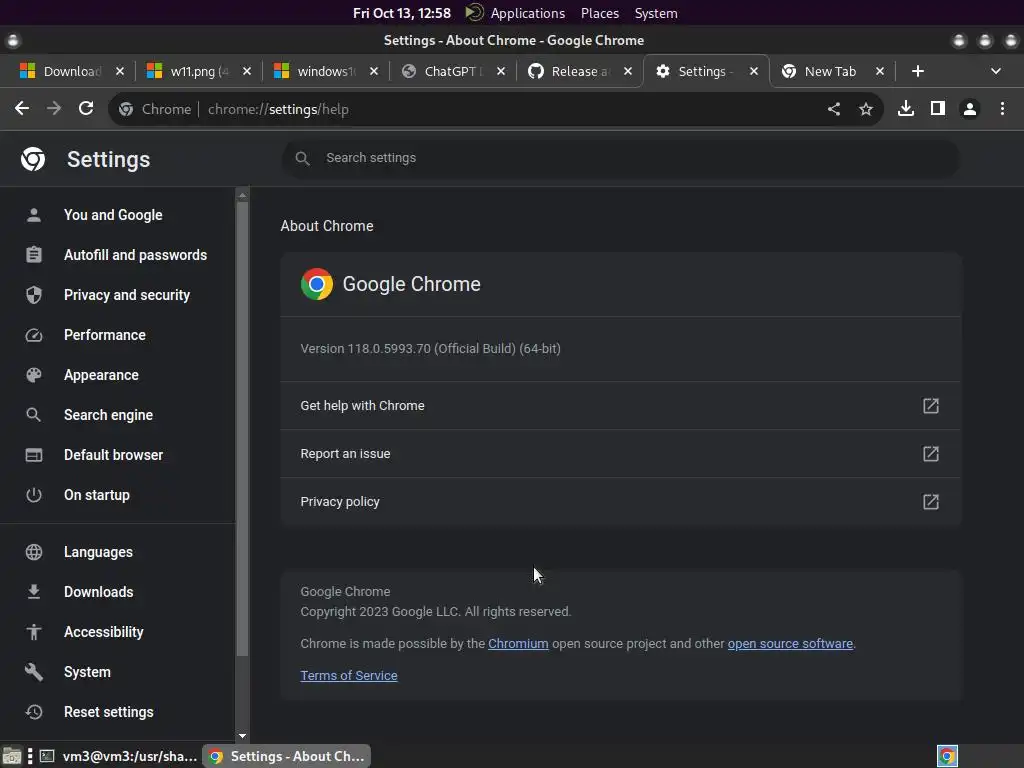Open Reset settings
The height and width of the screenshot is (768, 1024).
tap(118, 712)
